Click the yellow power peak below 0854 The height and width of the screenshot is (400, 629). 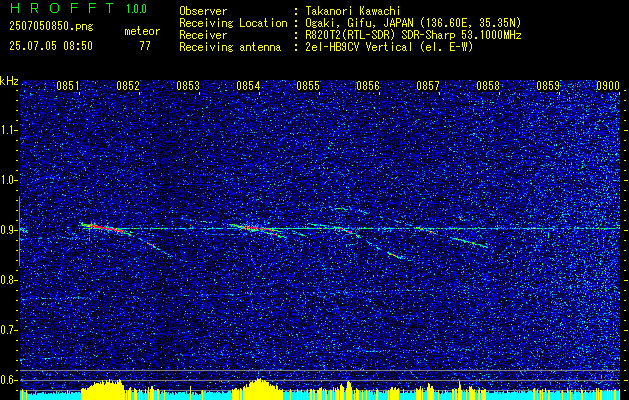[x=259, y=389]
